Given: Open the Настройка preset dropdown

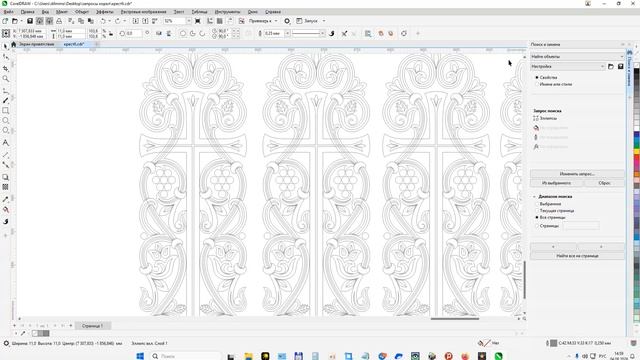Looking at the screenshot, I should point(568,66).
